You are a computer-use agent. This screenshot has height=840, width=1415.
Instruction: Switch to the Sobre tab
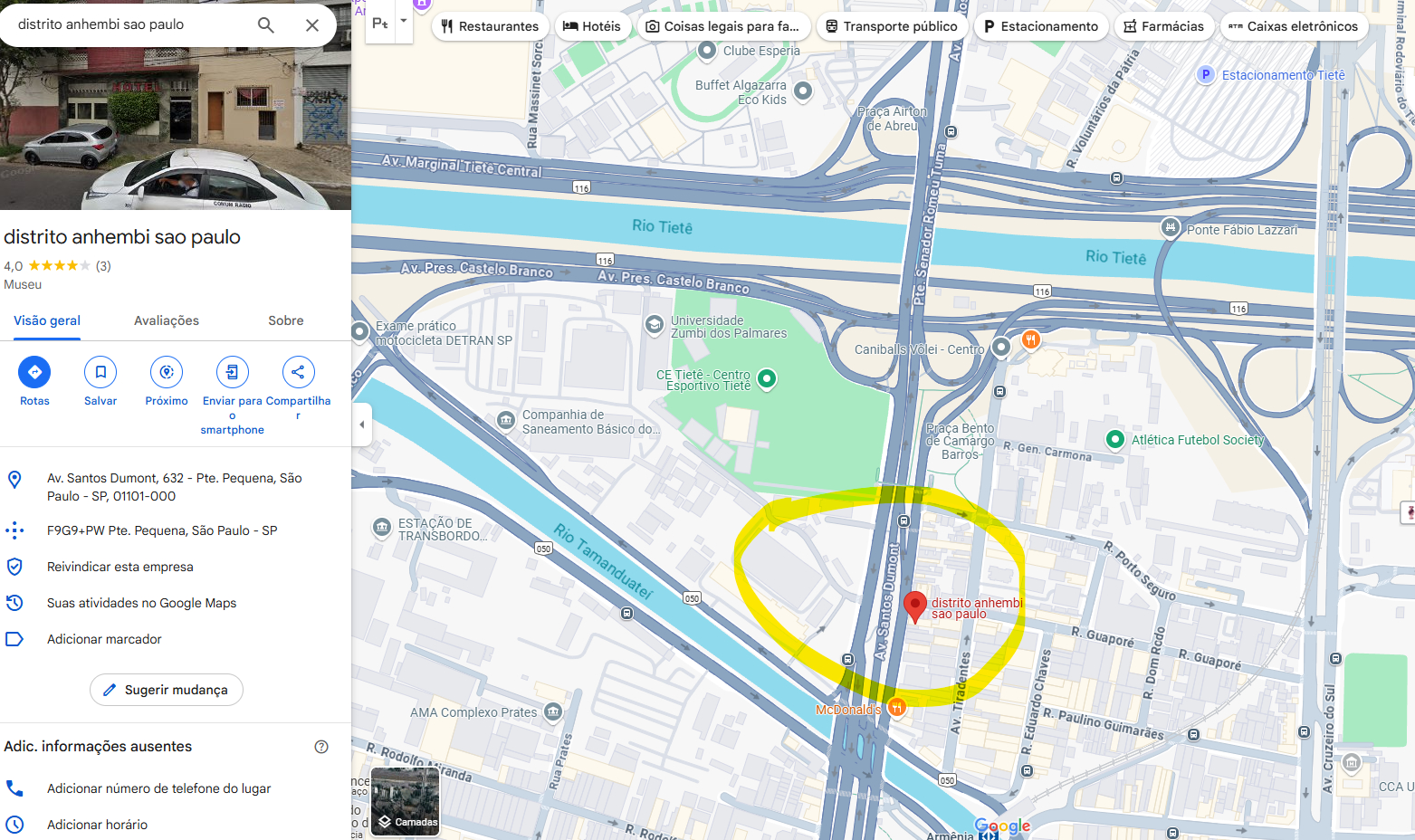tap(286, 320)
